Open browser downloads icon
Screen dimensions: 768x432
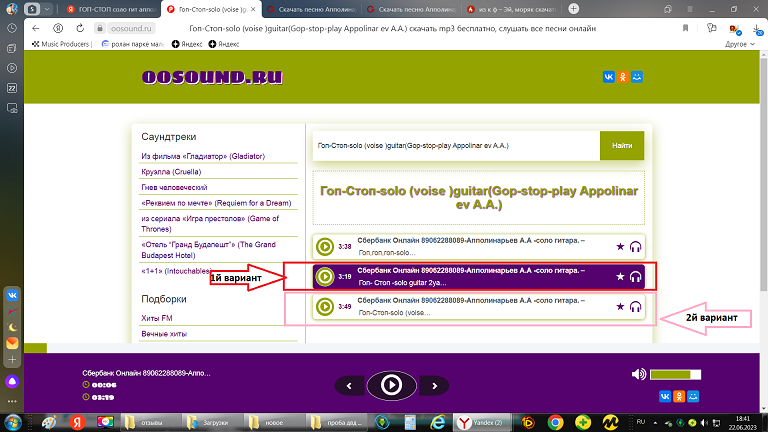(758, 29)
